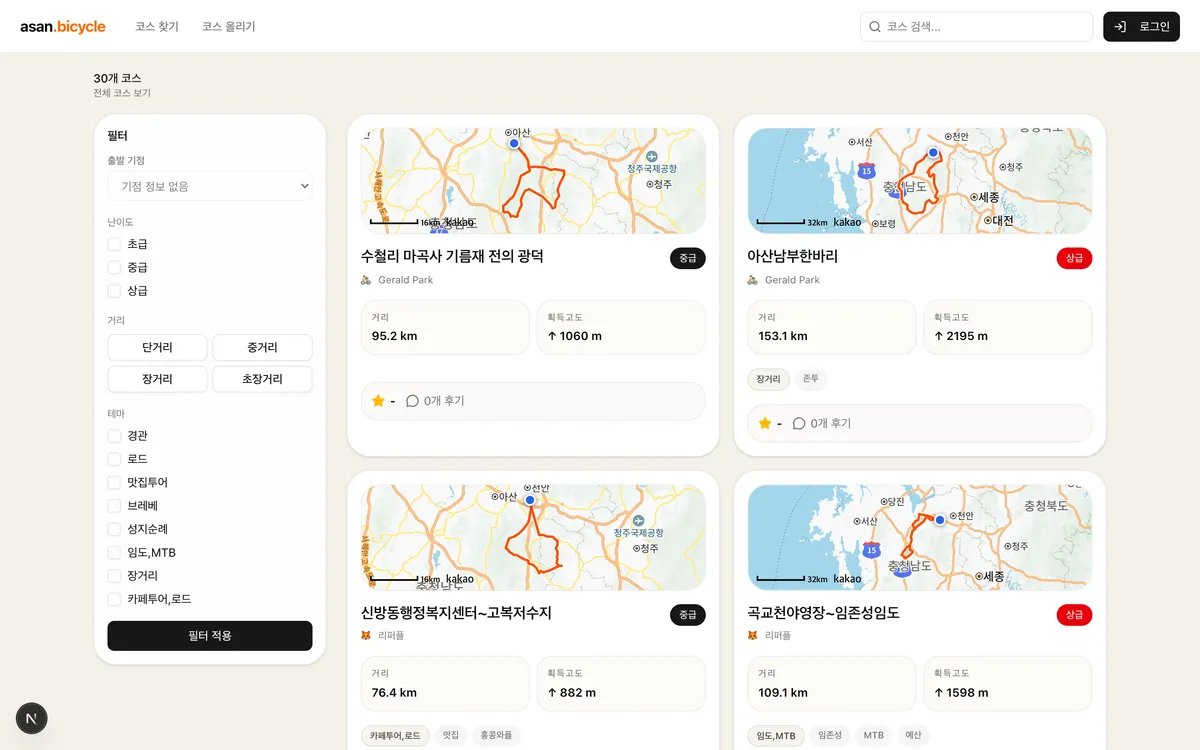
Task: Click the magnifier icon in the search box
Action: [x=875, y=26]
